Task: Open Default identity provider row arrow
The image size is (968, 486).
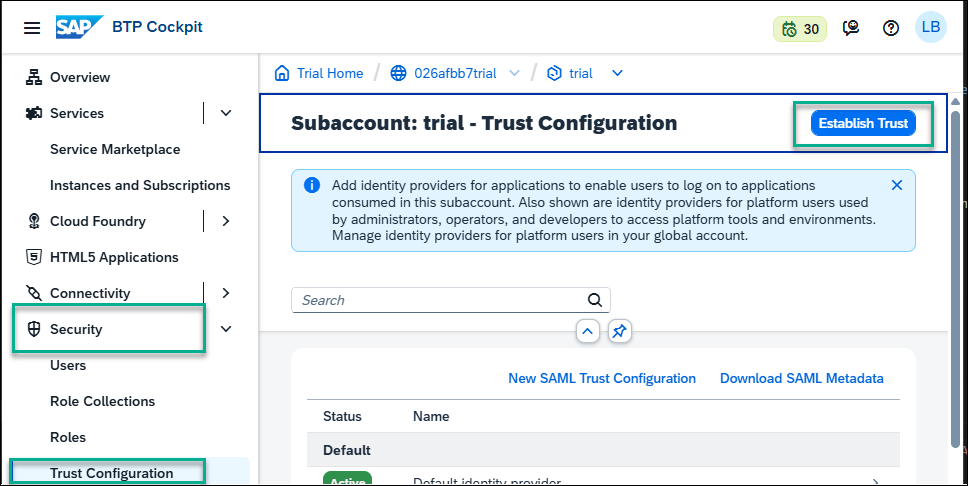Action: tap(875, 482)
